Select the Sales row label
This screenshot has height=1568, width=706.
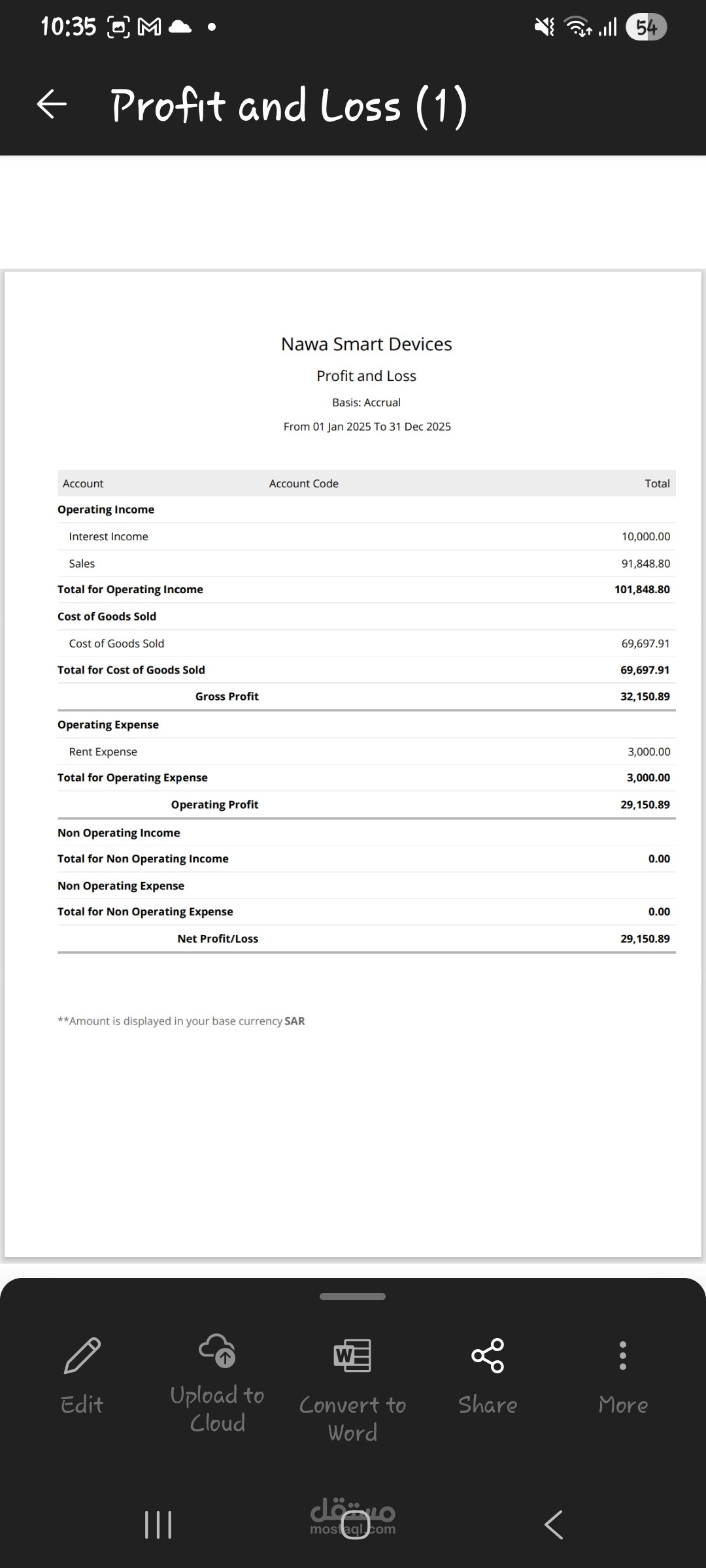(x=82, y=563)
